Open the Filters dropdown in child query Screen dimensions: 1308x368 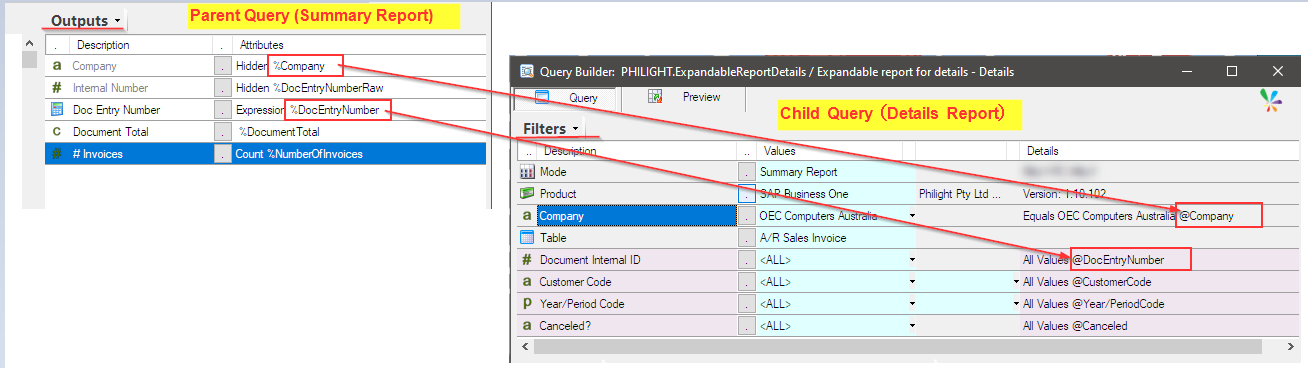click(x=576, y=129)
